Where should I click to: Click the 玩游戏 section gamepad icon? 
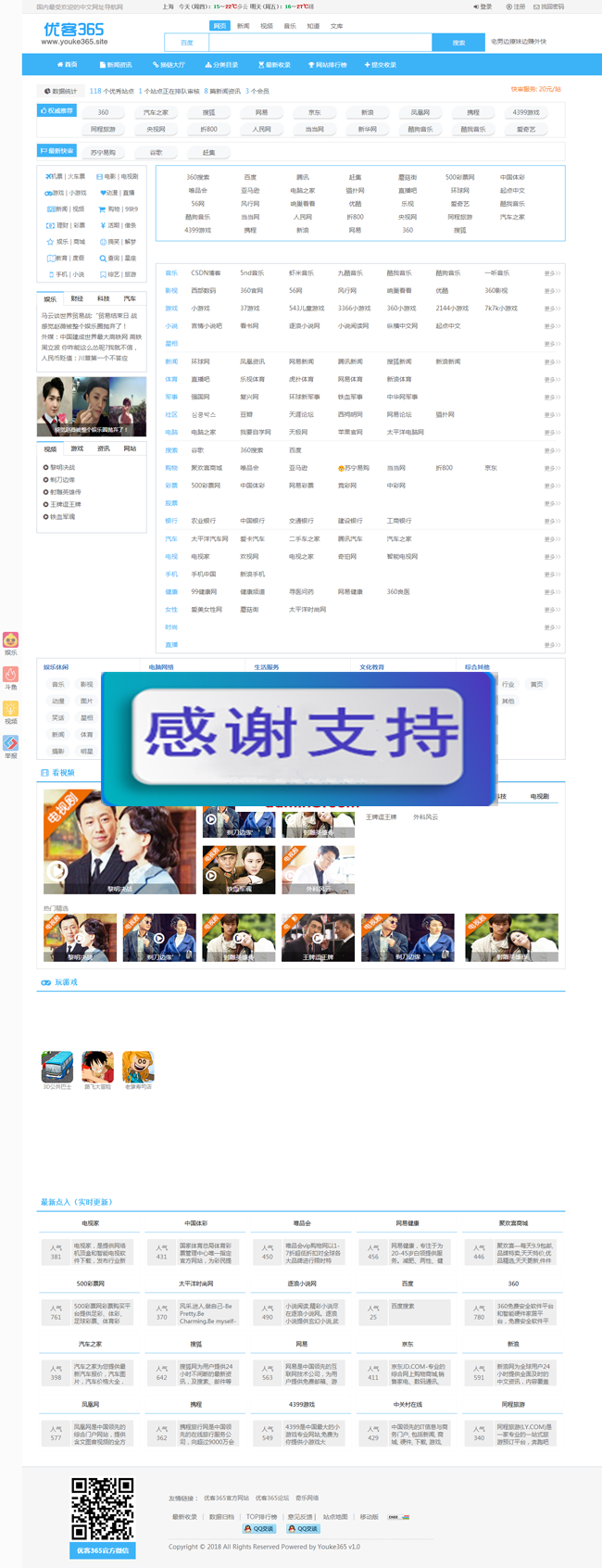point(45,982)
